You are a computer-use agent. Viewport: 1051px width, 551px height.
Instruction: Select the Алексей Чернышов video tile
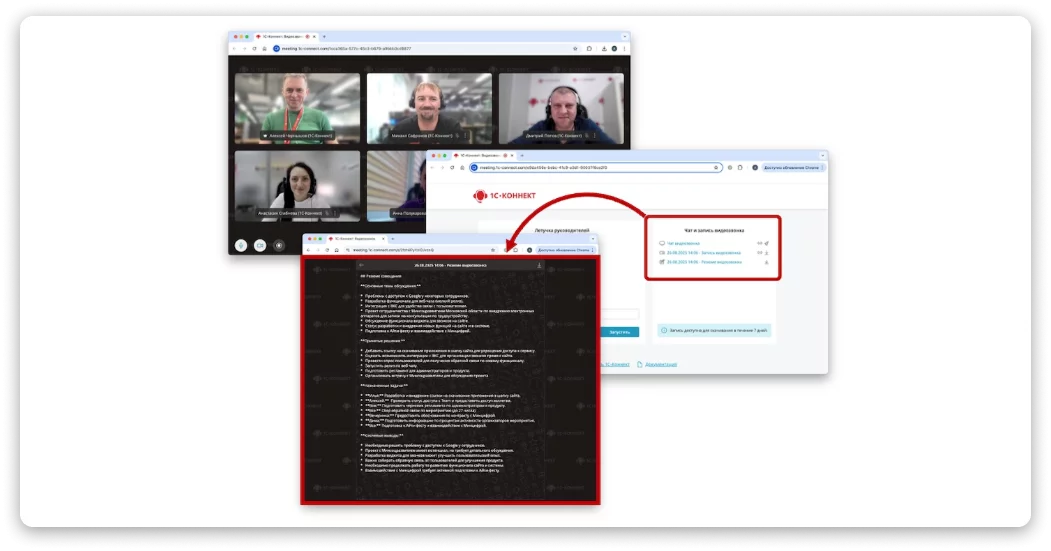[297, 109]
